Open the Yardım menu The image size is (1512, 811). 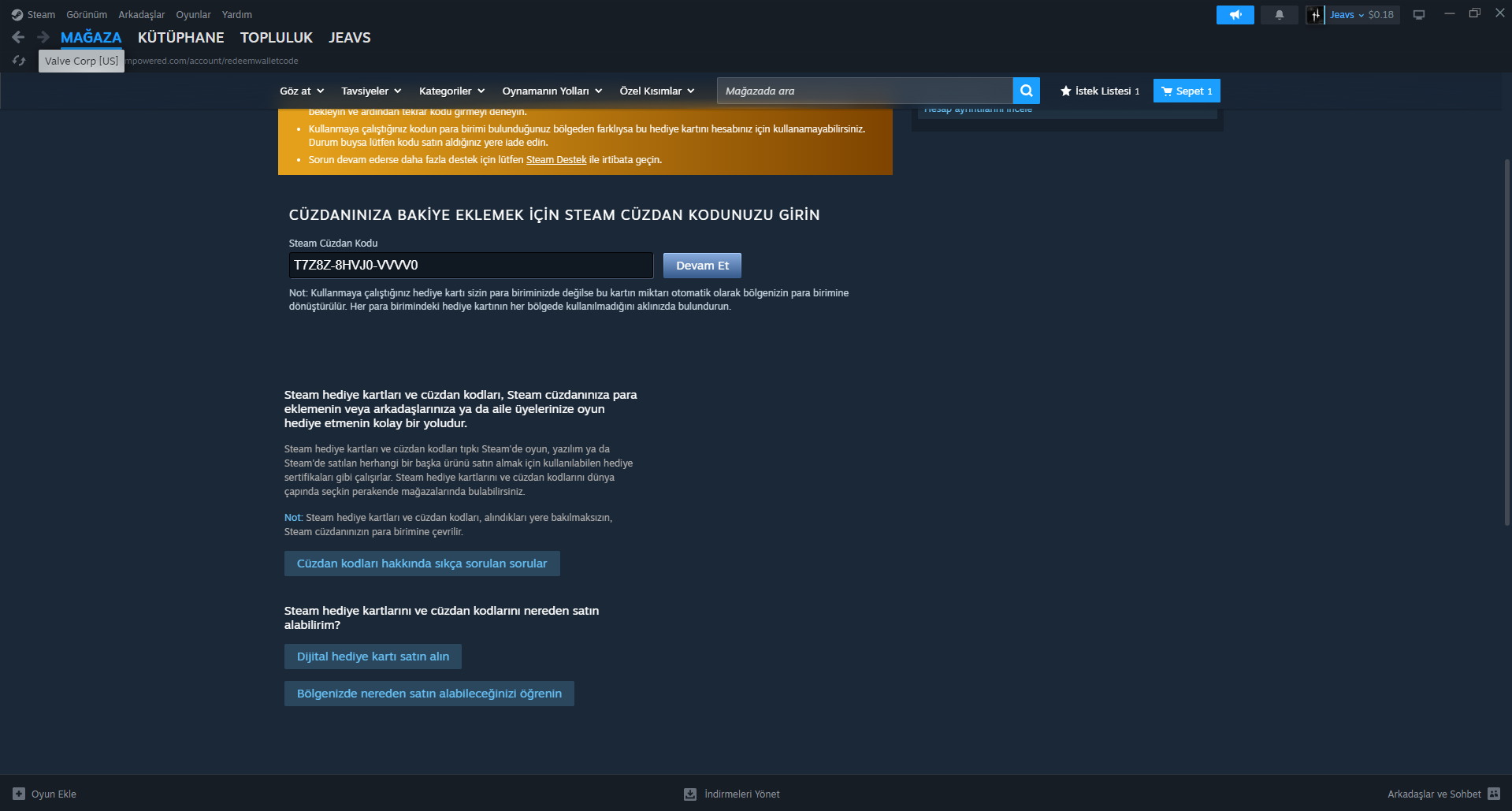(237, 15)
